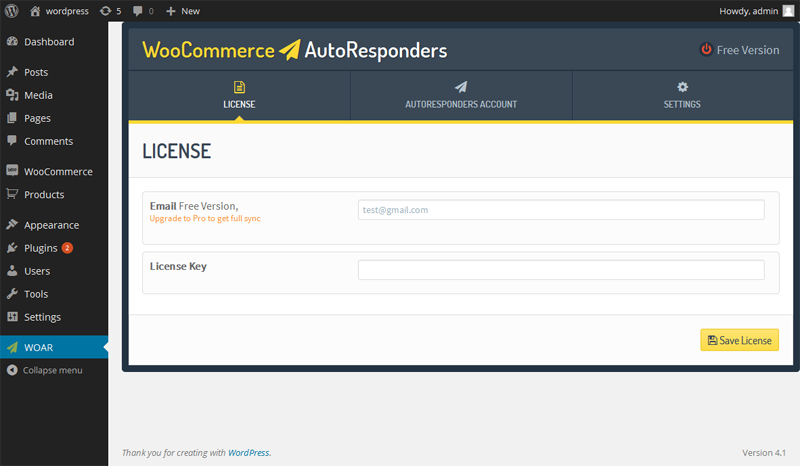800x466 pixels.
Task: Click the Products cart icon
Action: pyautogui.click(x=12, y=193)
